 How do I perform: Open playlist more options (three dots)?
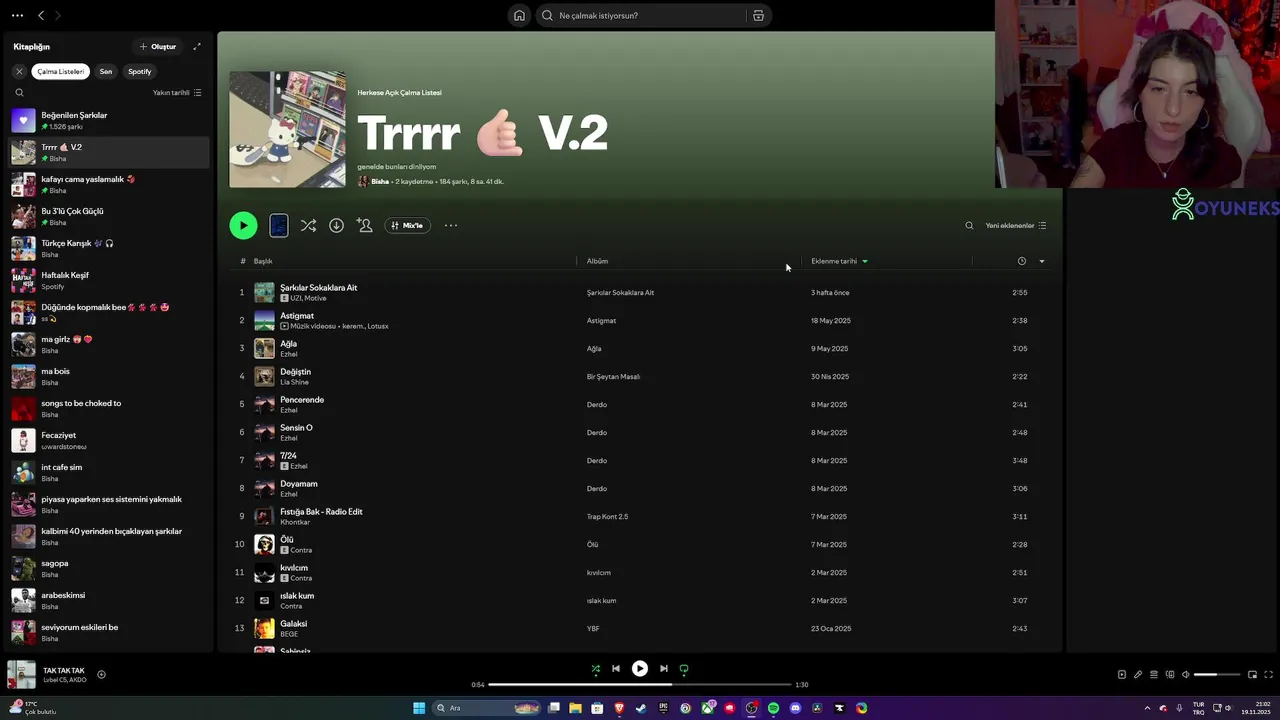click(451, 225)
